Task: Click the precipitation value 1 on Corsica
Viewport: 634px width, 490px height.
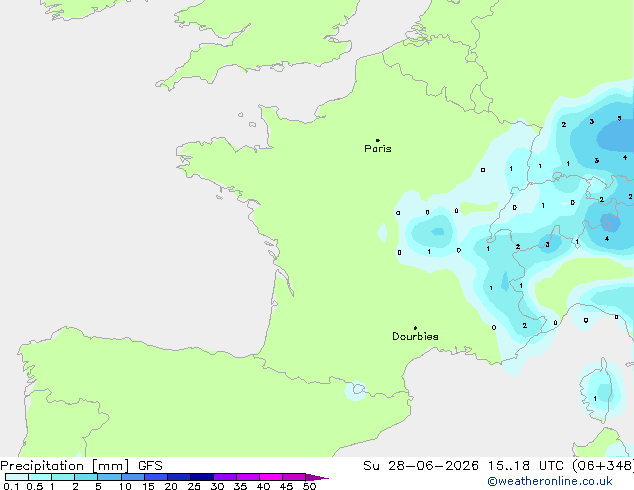Action: click(595, 399)
